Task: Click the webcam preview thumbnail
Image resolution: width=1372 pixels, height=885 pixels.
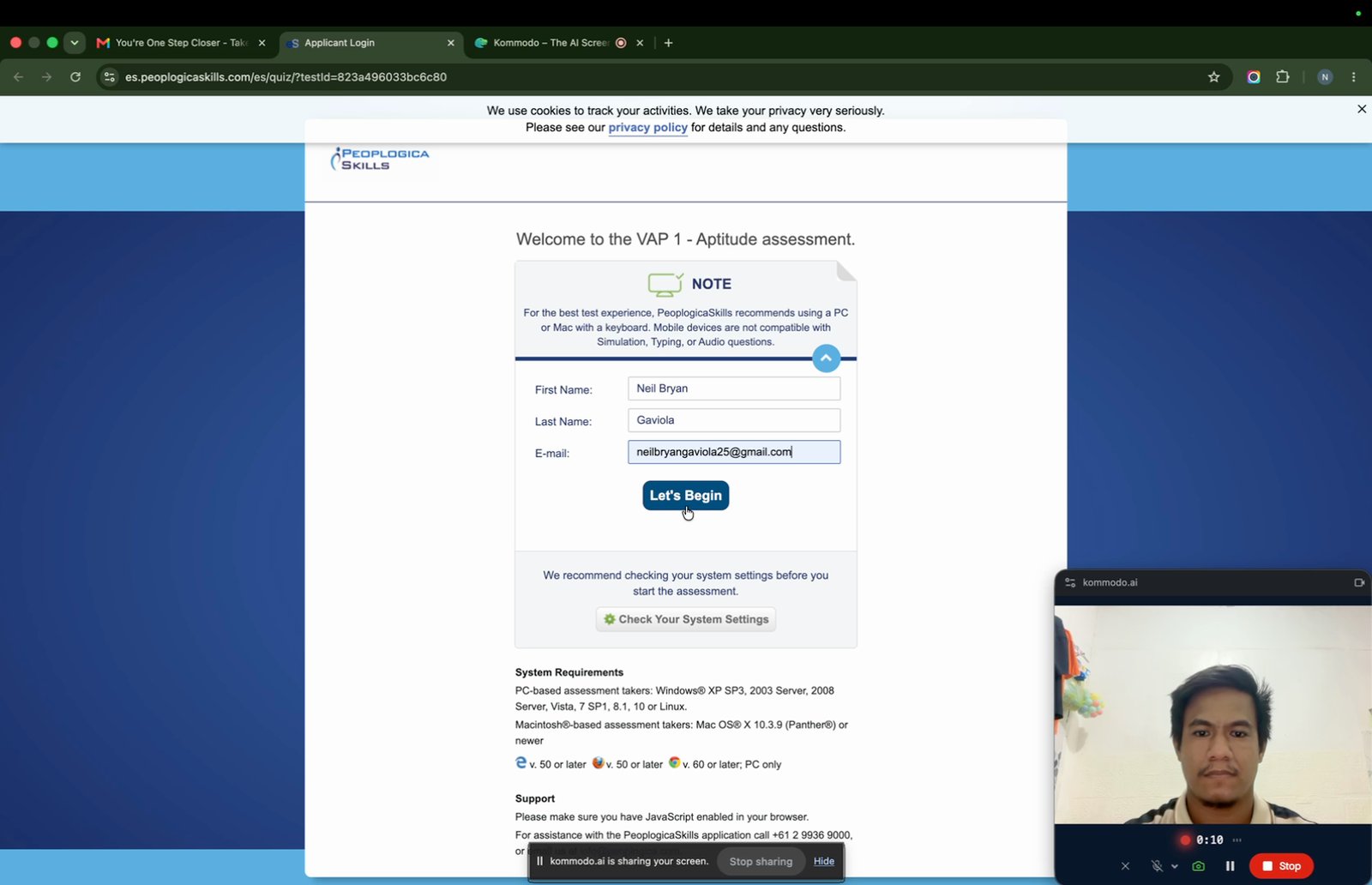Action: click(1213, 714)
